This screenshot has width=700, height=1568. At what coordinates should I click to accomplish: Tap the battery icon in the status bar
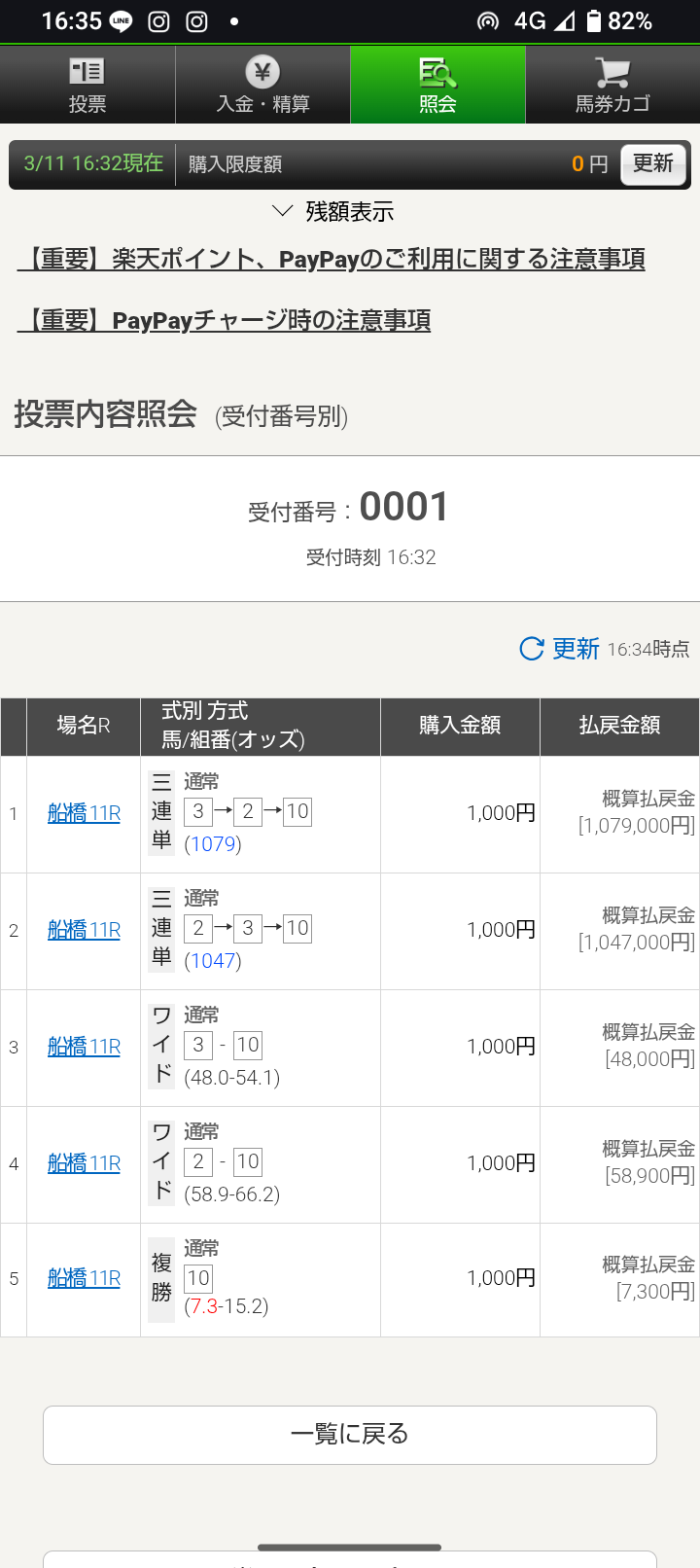coord(593,21)
